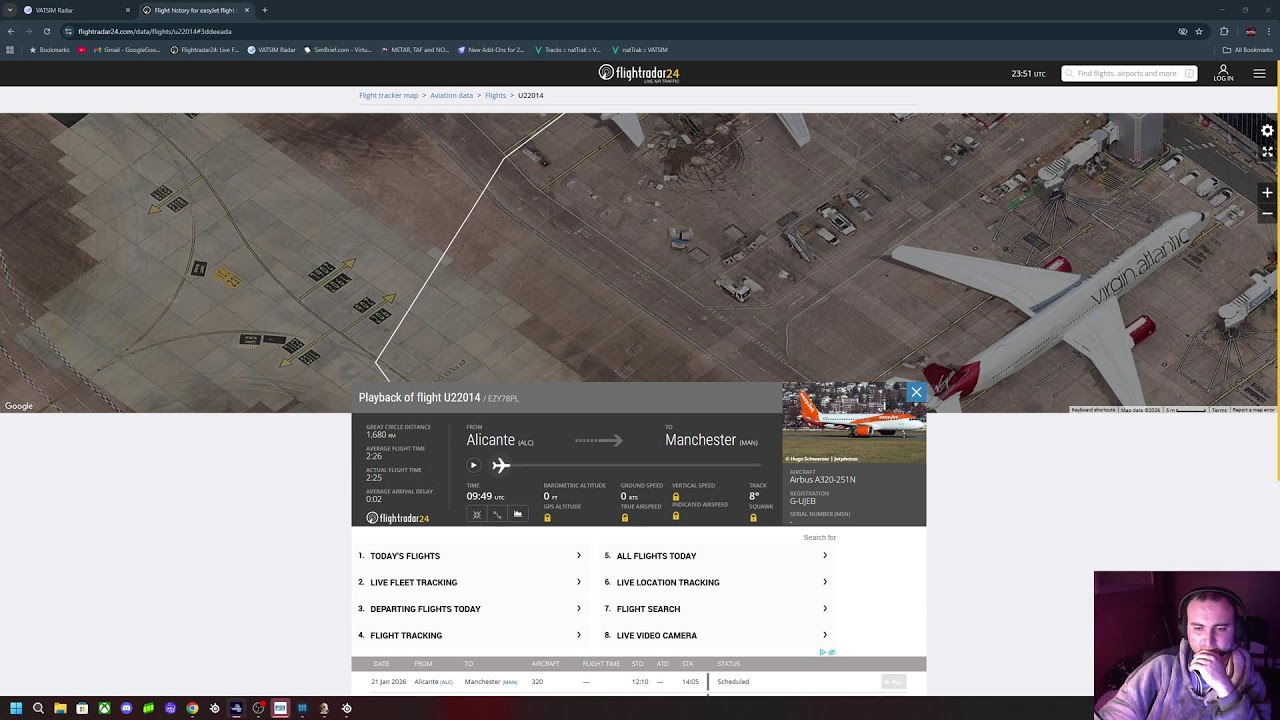Screen dimensions: 1280x720
Task: Zoom in the map with plus button
Action: (1267, 193)
